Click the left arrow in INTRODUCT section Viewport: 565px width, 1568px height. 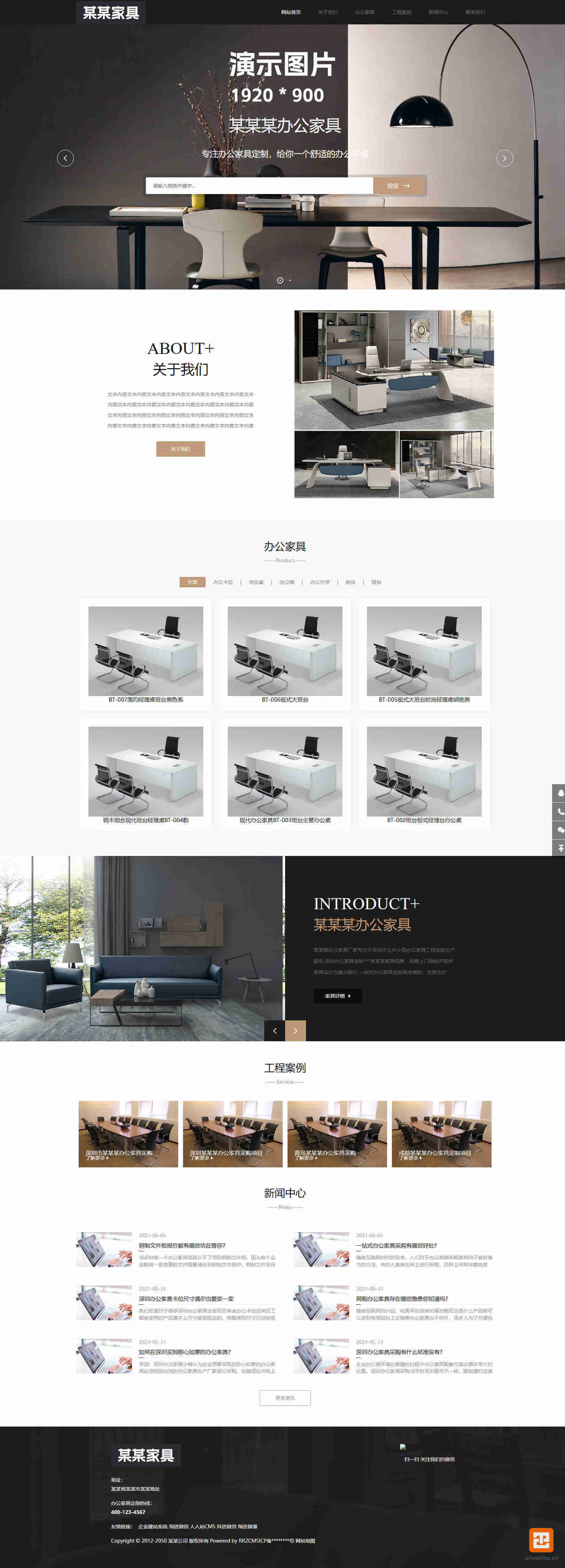(x=275, y=1030)
